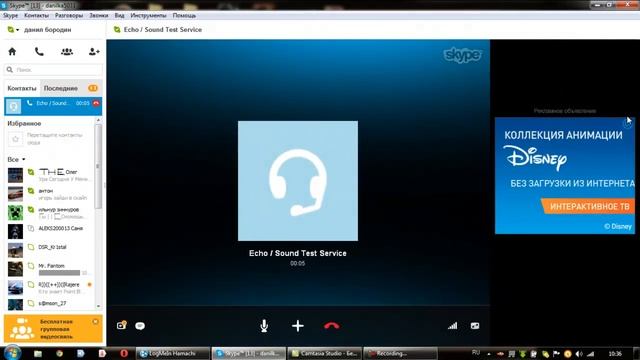This screenshot has height=360, width=640.
Task: Launch Chrome from the taskbar
Action: tap(60, 353)
